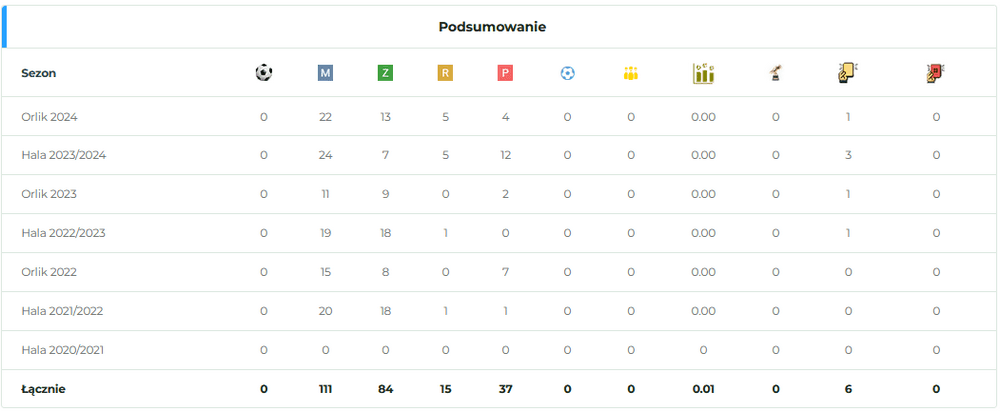Viewport: 1000px width, 412px height.
Task: Click the Sezon column header
Action: [x=37, y=73]
